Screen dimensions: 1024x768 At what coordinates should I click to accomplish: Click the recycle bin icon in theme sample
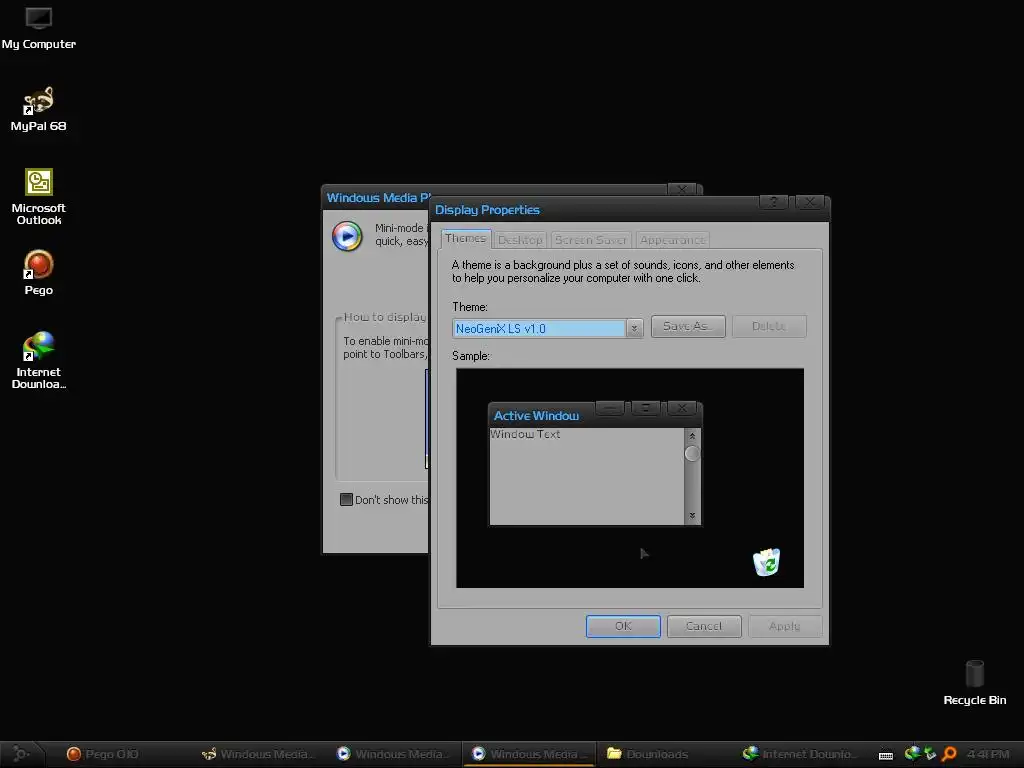tap(767, 562)
